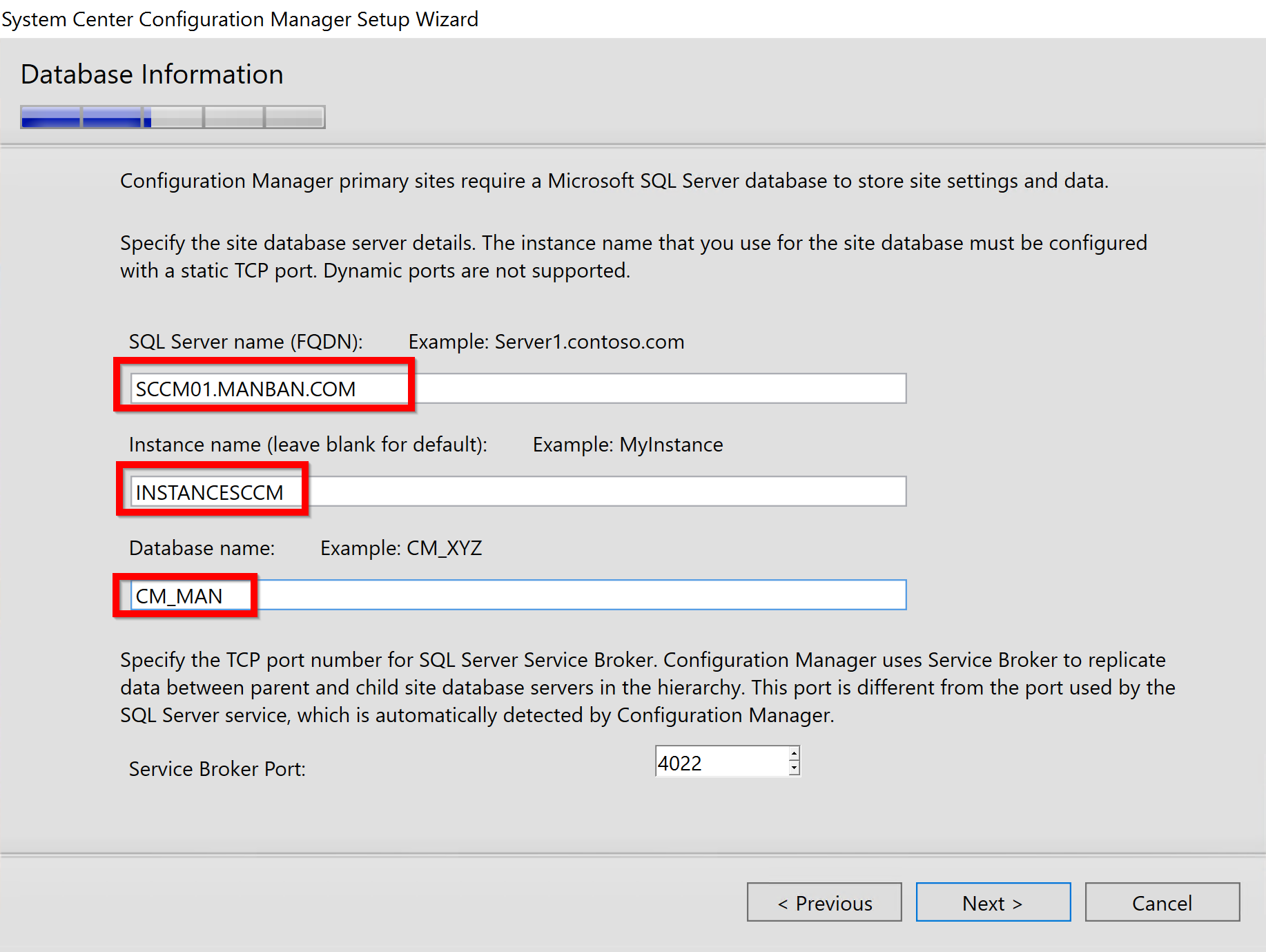This screenshot has width=1266, height=952.
Task: Click the Database Information heading
Action: coord(152,74)
